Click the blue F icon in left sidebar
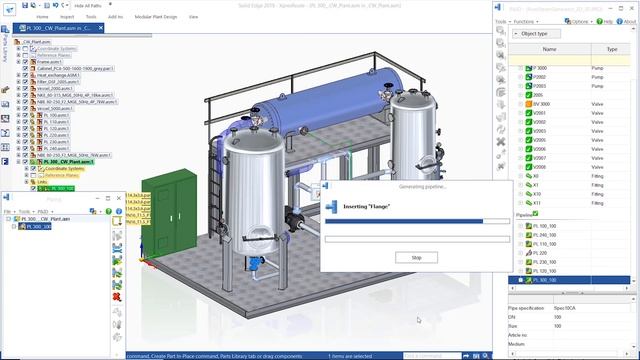This screenshot has width=640, height=360. pos(5,162)
